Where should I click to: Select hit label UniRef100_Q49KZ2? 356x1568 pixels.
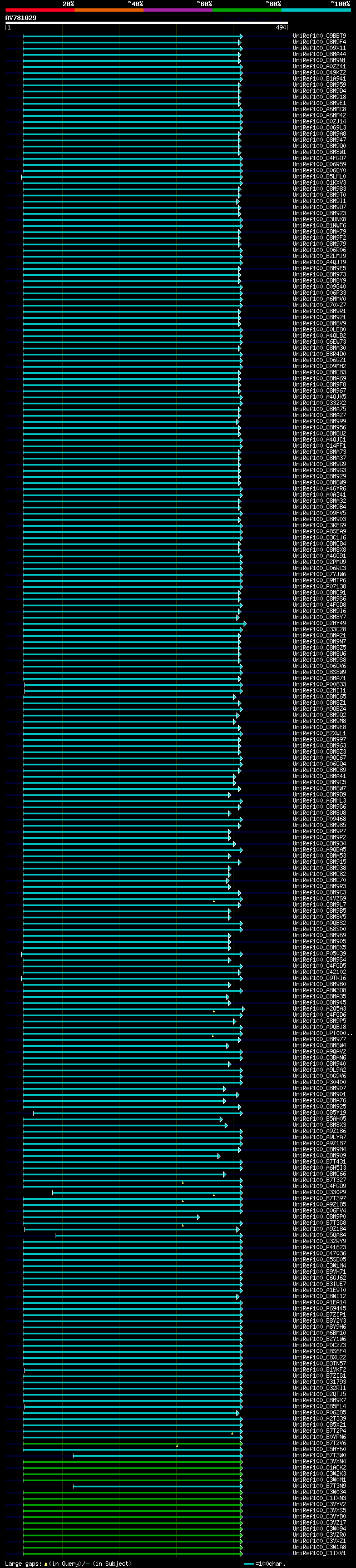[x=319, y=72]
